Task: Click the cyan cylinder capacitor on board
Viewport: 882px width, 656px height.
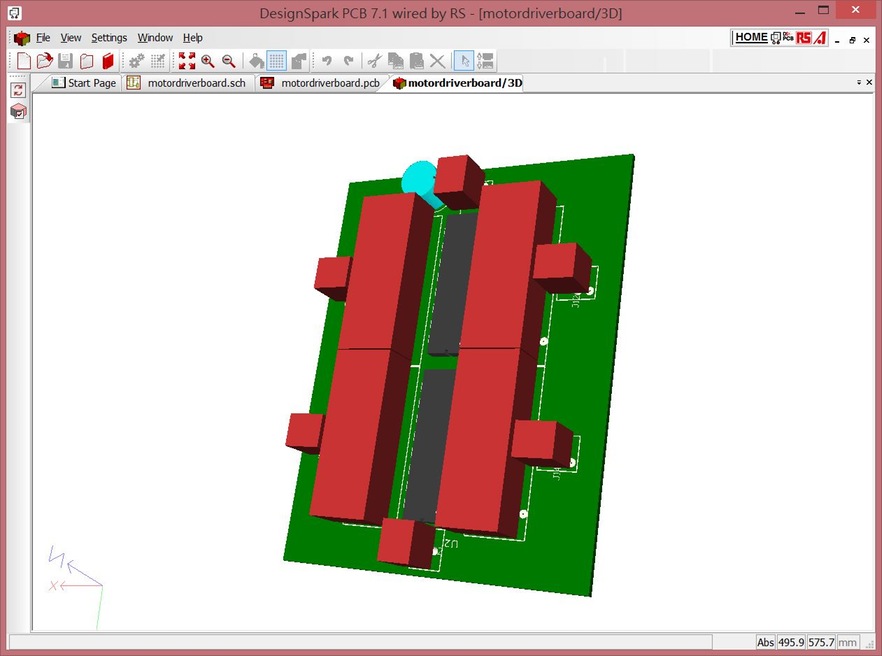Action: click(x=422, y=181)
